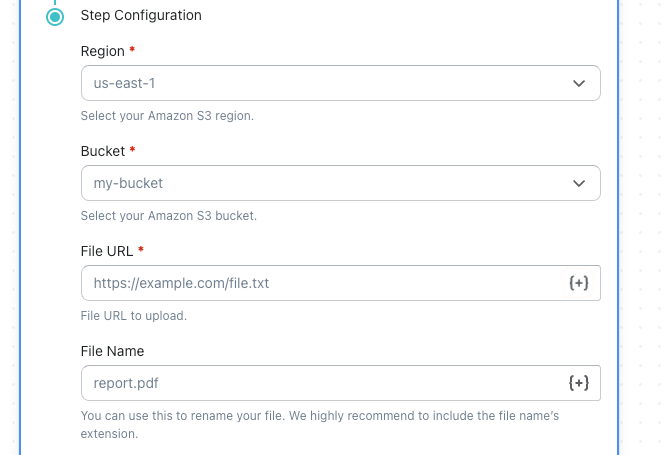Click the insert-variable {+} icon in File URL
Screen dimensions: 666x455
click(578, 283)
